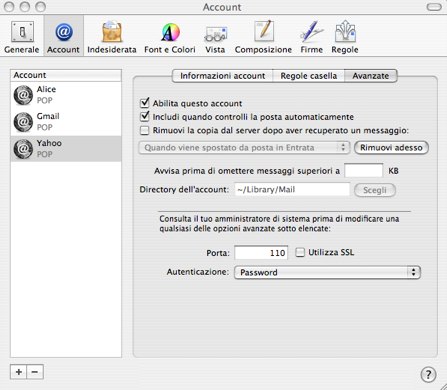Image resolution: width=447 pixels, height=390 pixels.
Task: Open Composizione preferences pane
Action: [263, 36]
